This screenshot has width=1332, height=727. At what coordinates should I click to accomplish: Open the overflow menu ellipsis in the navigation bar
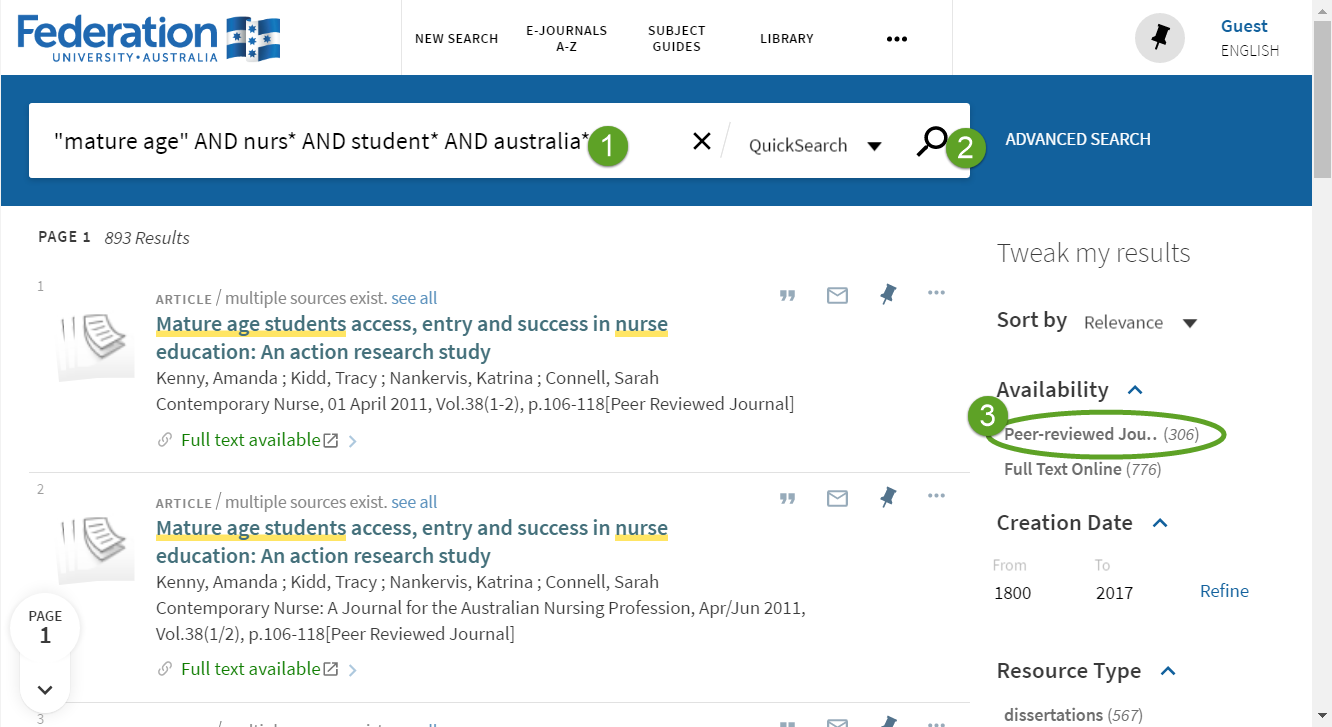point(896,38)
